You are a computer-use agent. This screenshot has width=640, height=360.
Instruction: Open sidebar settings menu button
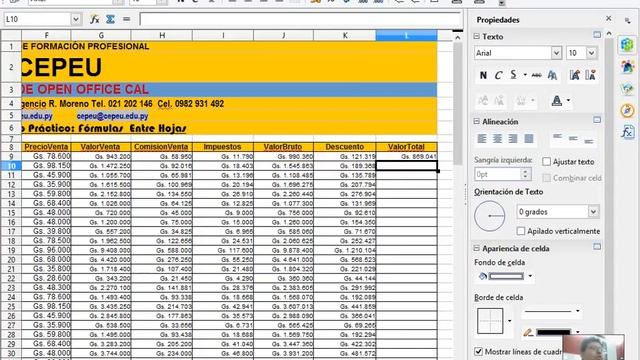[x=627, y=20]
